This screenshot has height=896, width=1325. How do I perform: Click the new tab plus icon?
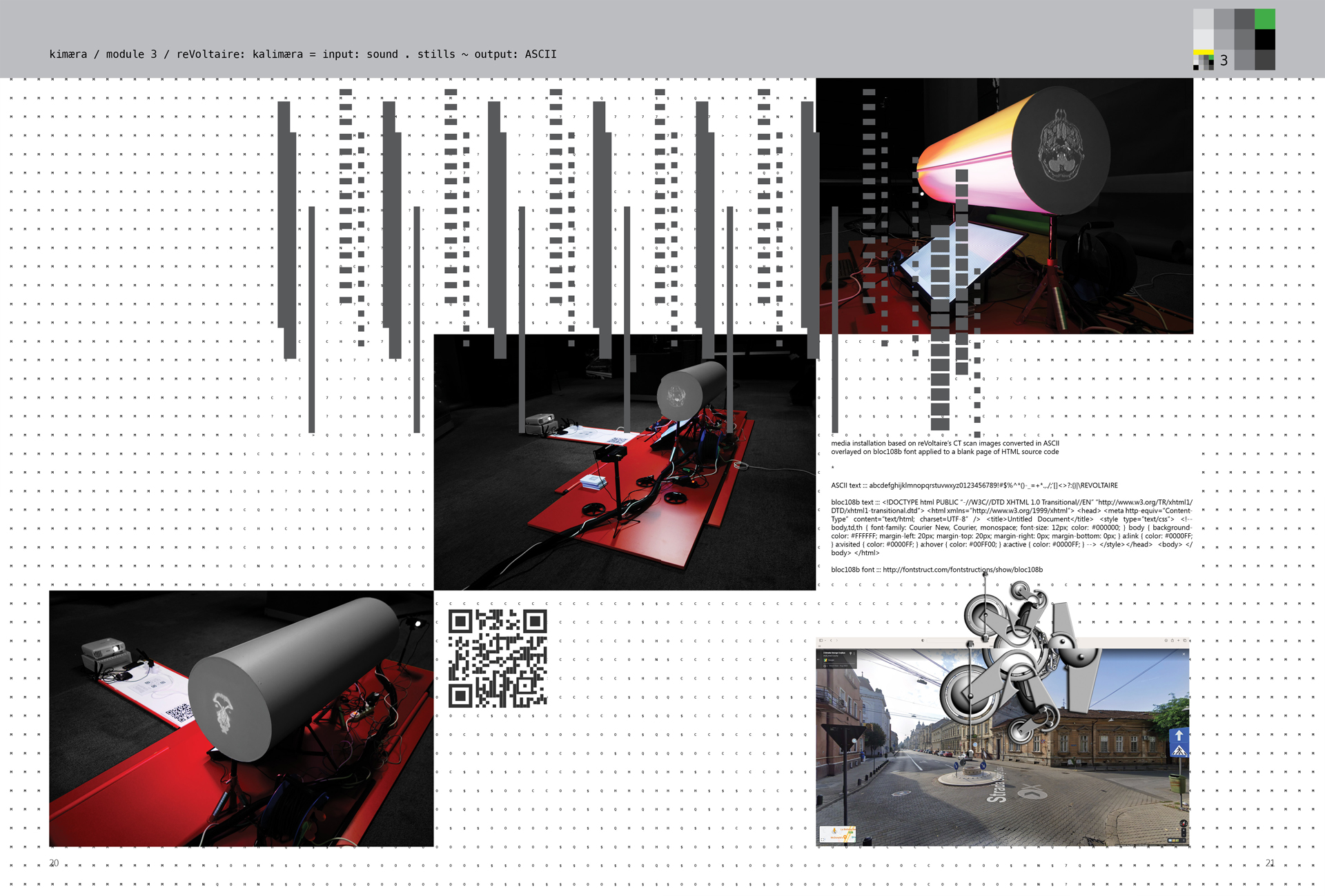coord(1178,640)
